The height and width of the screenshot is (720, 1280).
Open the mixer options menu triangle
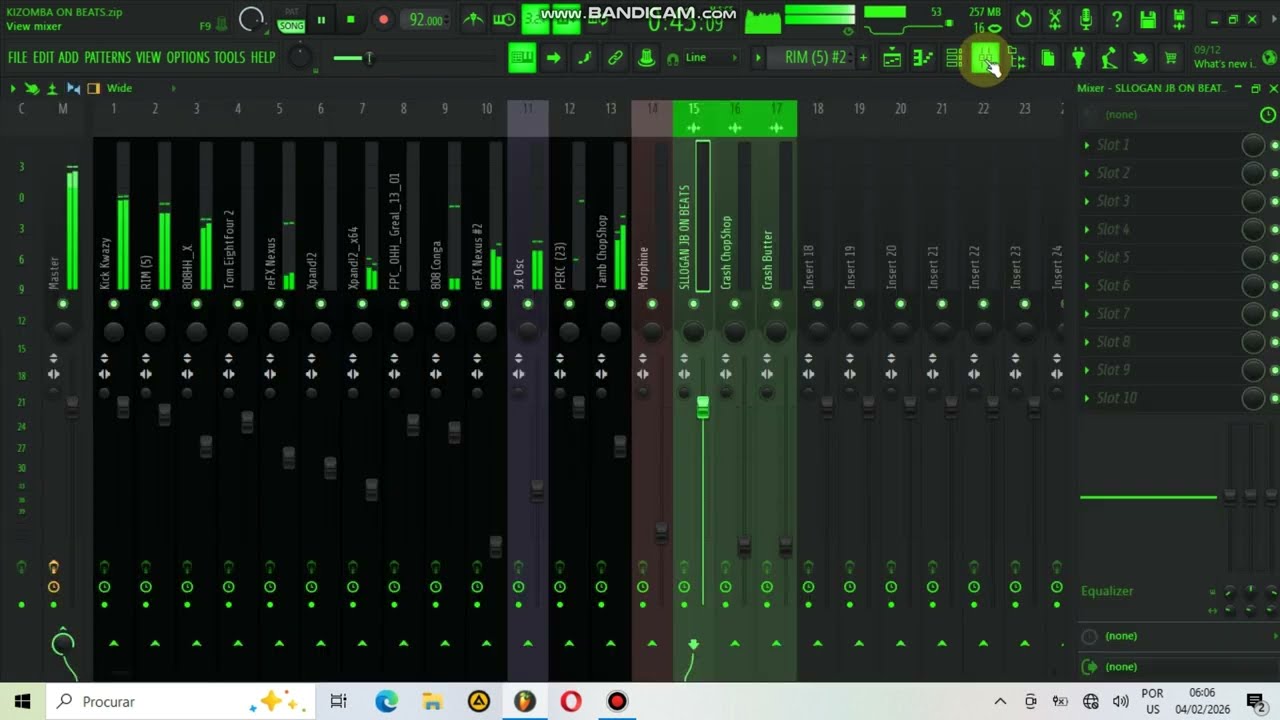tap(13, 89)
